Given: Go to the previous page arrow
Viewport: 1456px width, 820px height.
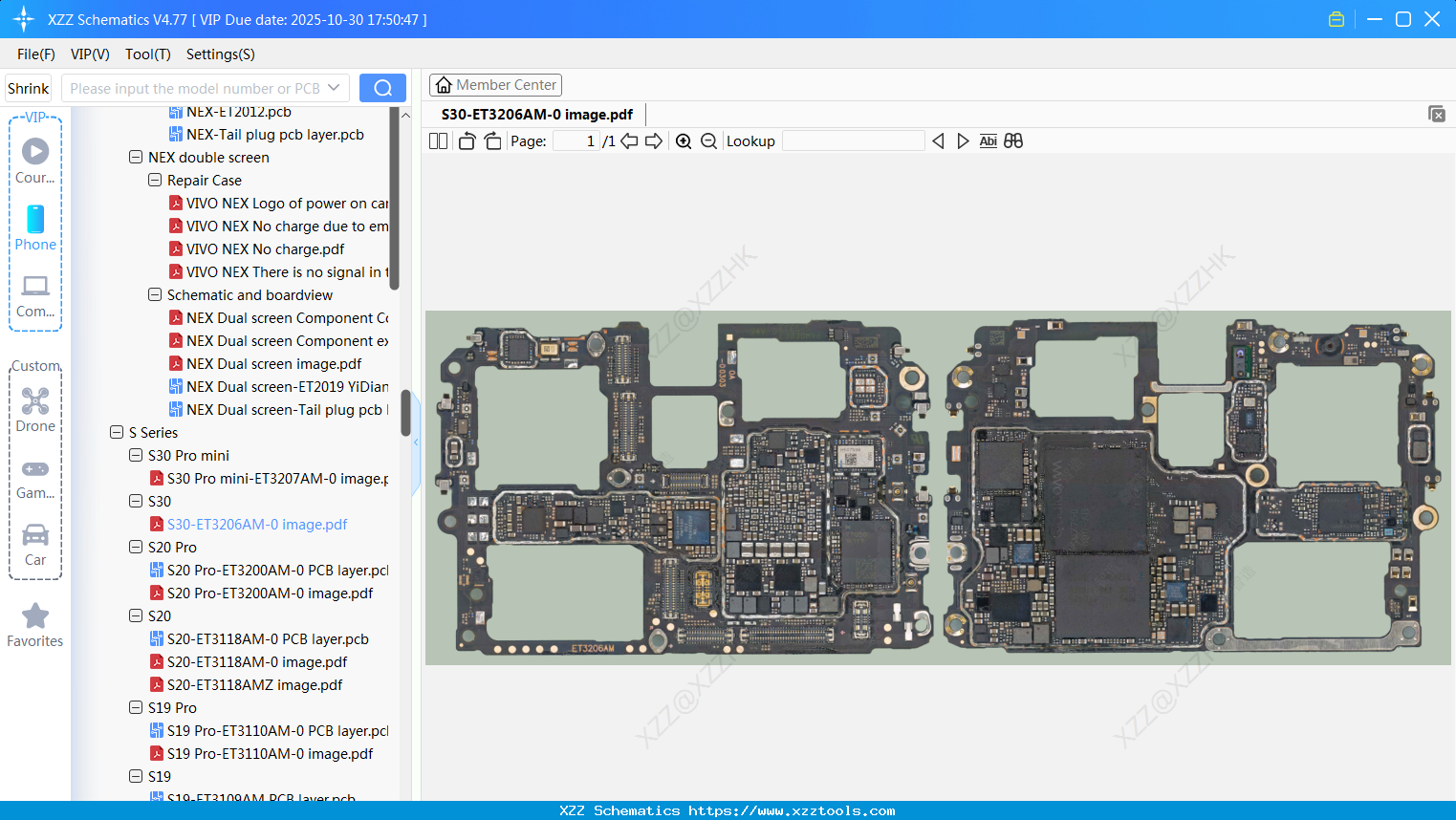Looking at the screenshot, I should click(629, 140).
